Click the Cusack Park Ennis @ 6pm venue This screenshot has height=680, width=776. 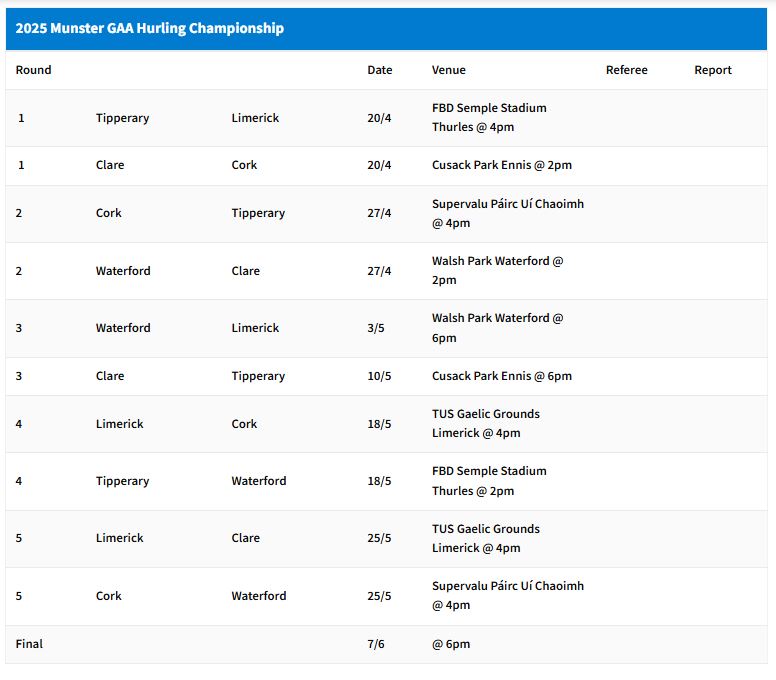point(501,376)
